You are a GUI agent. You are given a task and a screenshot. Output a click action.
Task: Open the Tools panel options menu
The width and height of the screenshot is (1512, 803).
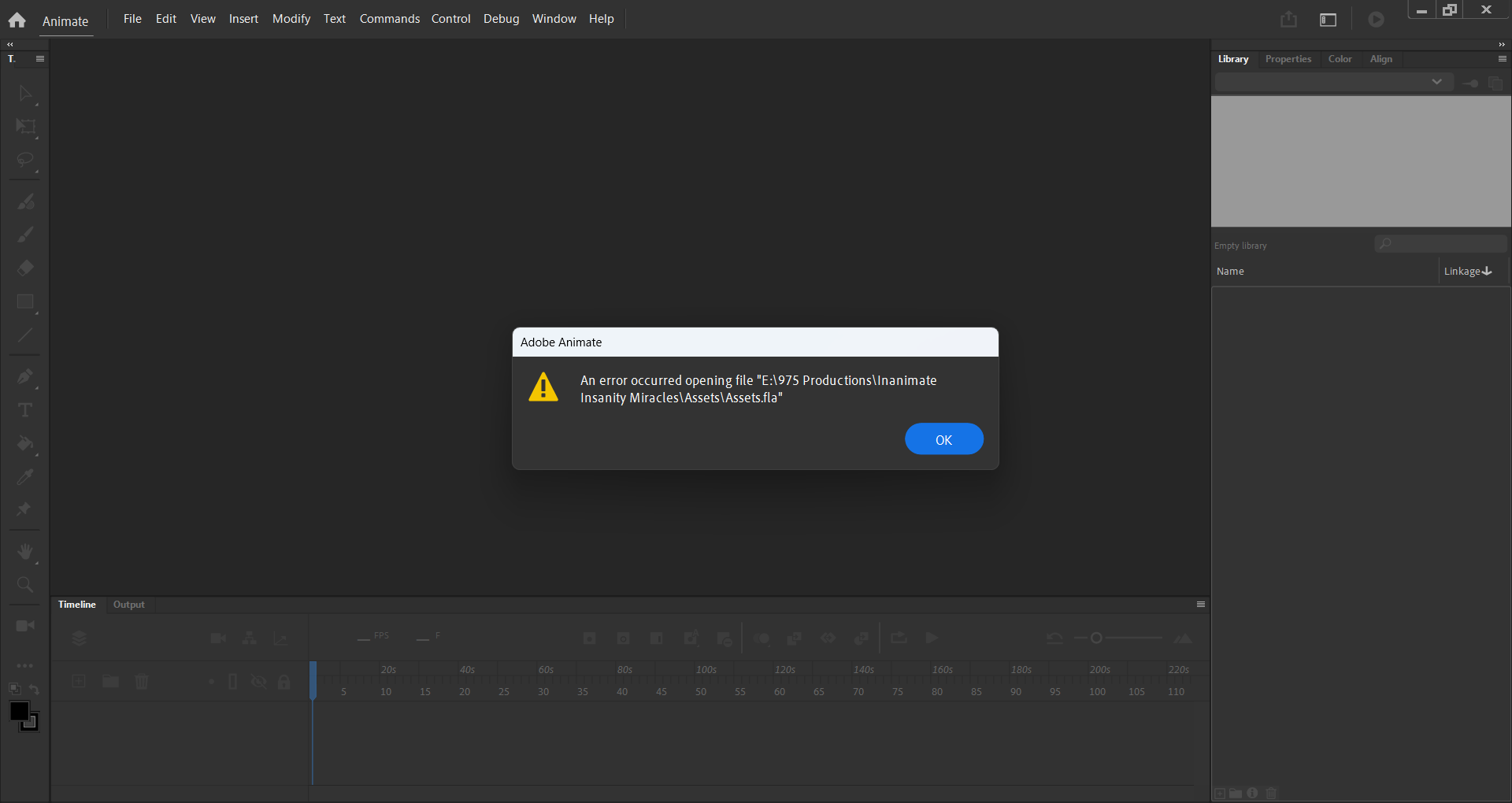click(x=40, y=59)
